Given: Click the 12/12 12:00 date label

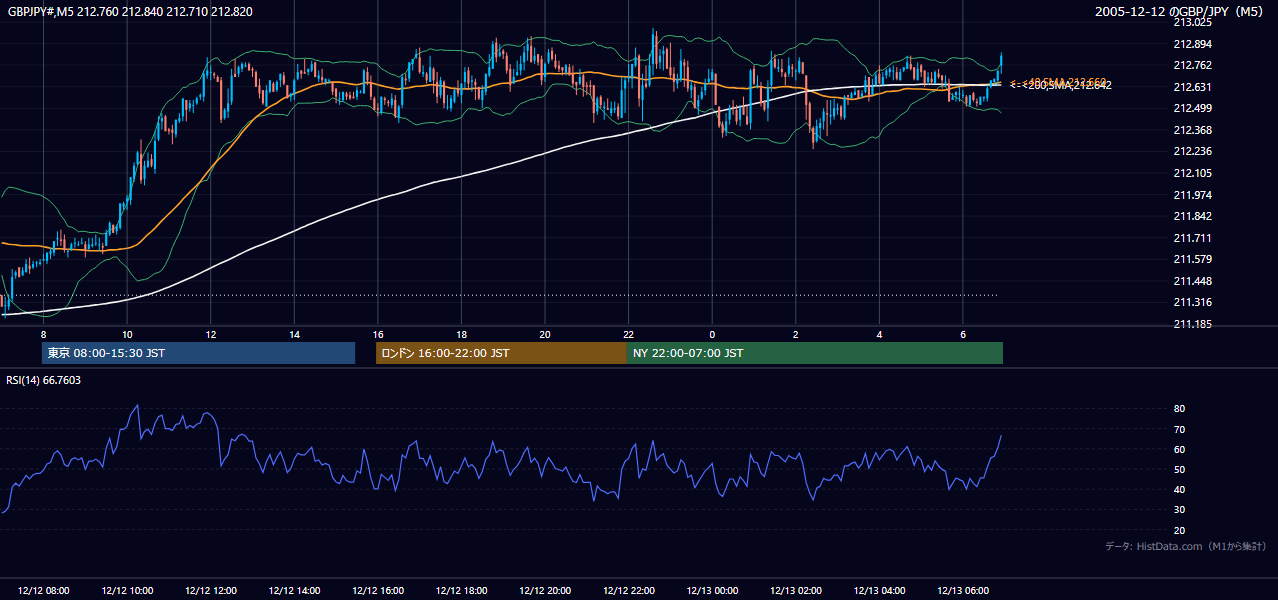Looking at the screenshot, I should coord(210,591).
